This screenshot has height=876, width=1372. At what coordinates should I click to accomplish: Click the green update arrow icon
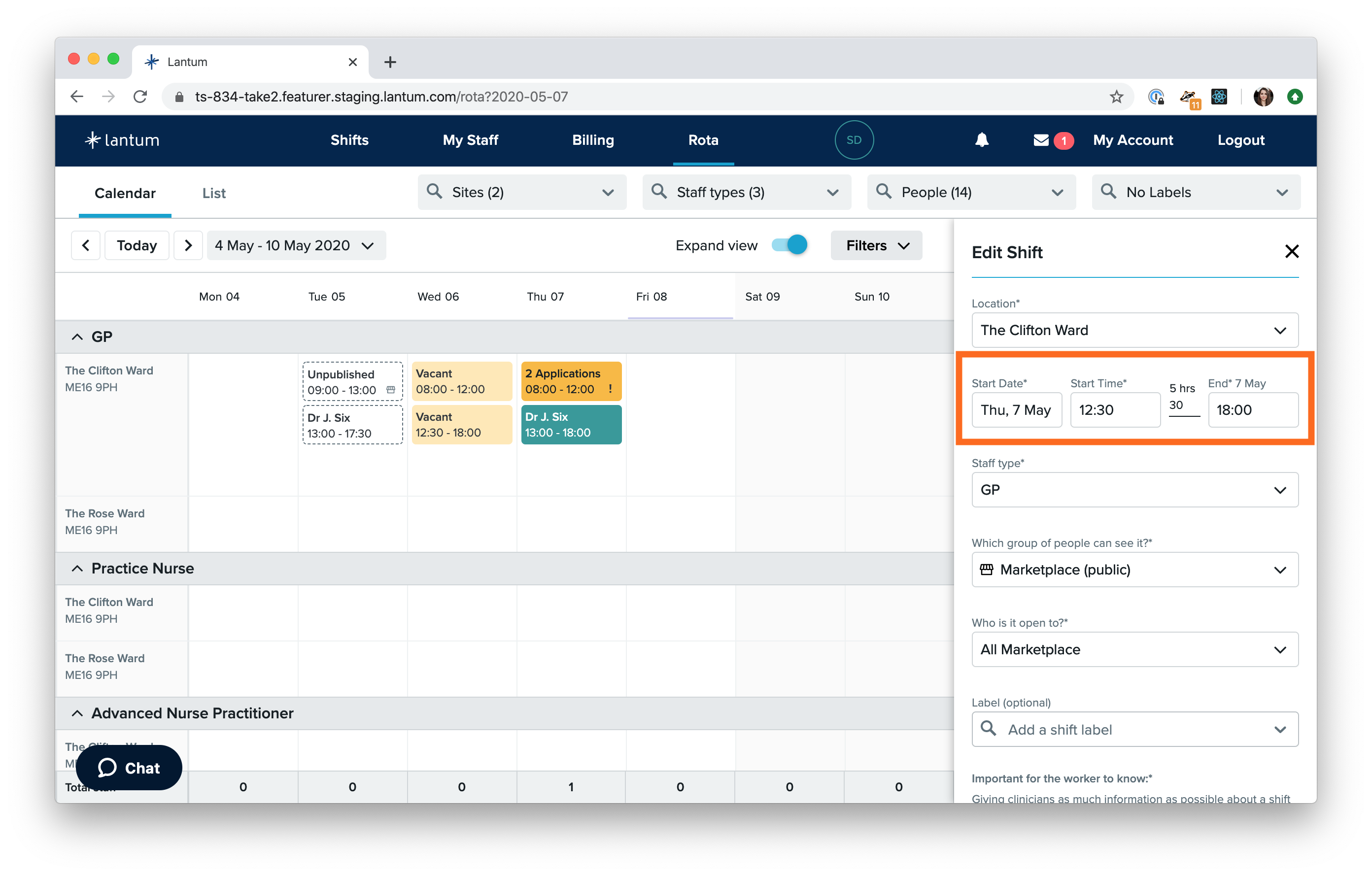[x=1295, y=96]
